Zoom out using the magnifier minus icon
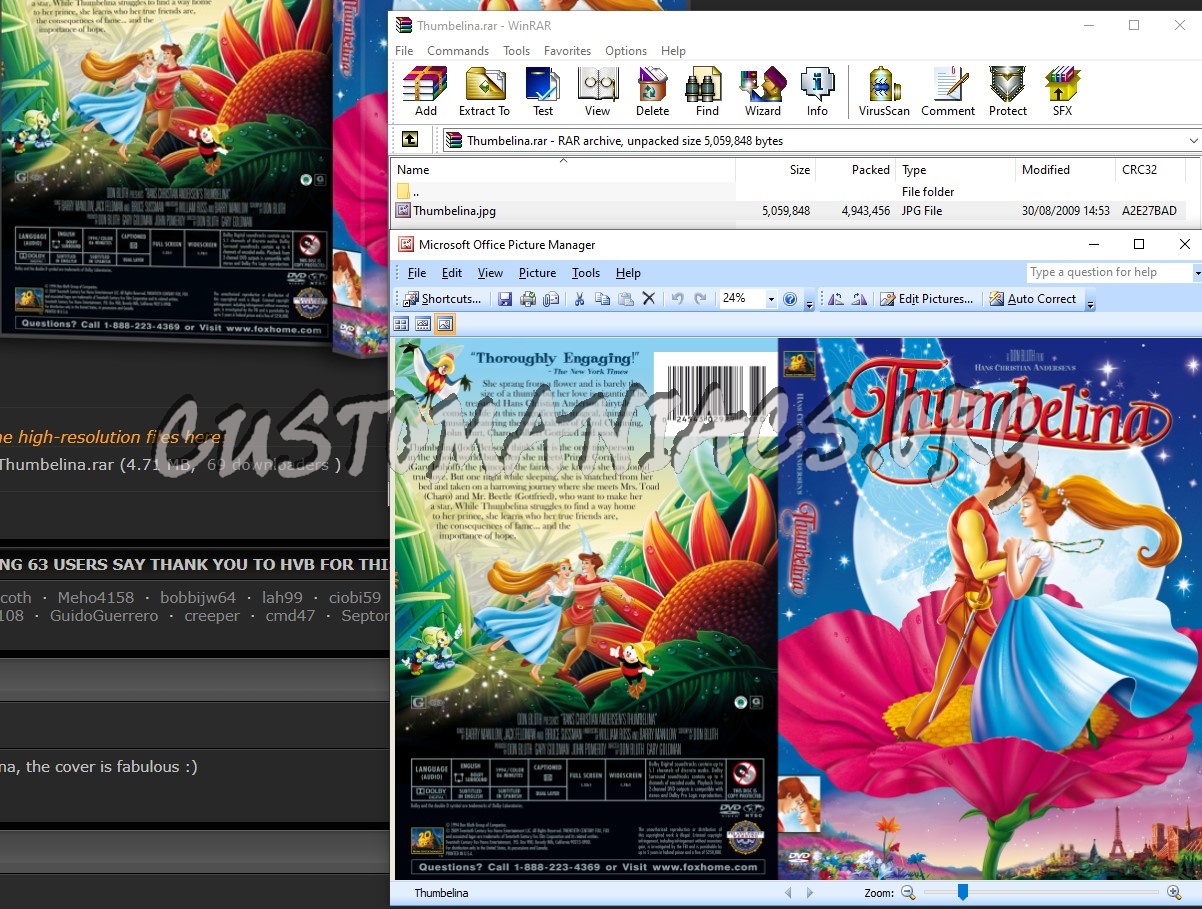 [908, 892]
